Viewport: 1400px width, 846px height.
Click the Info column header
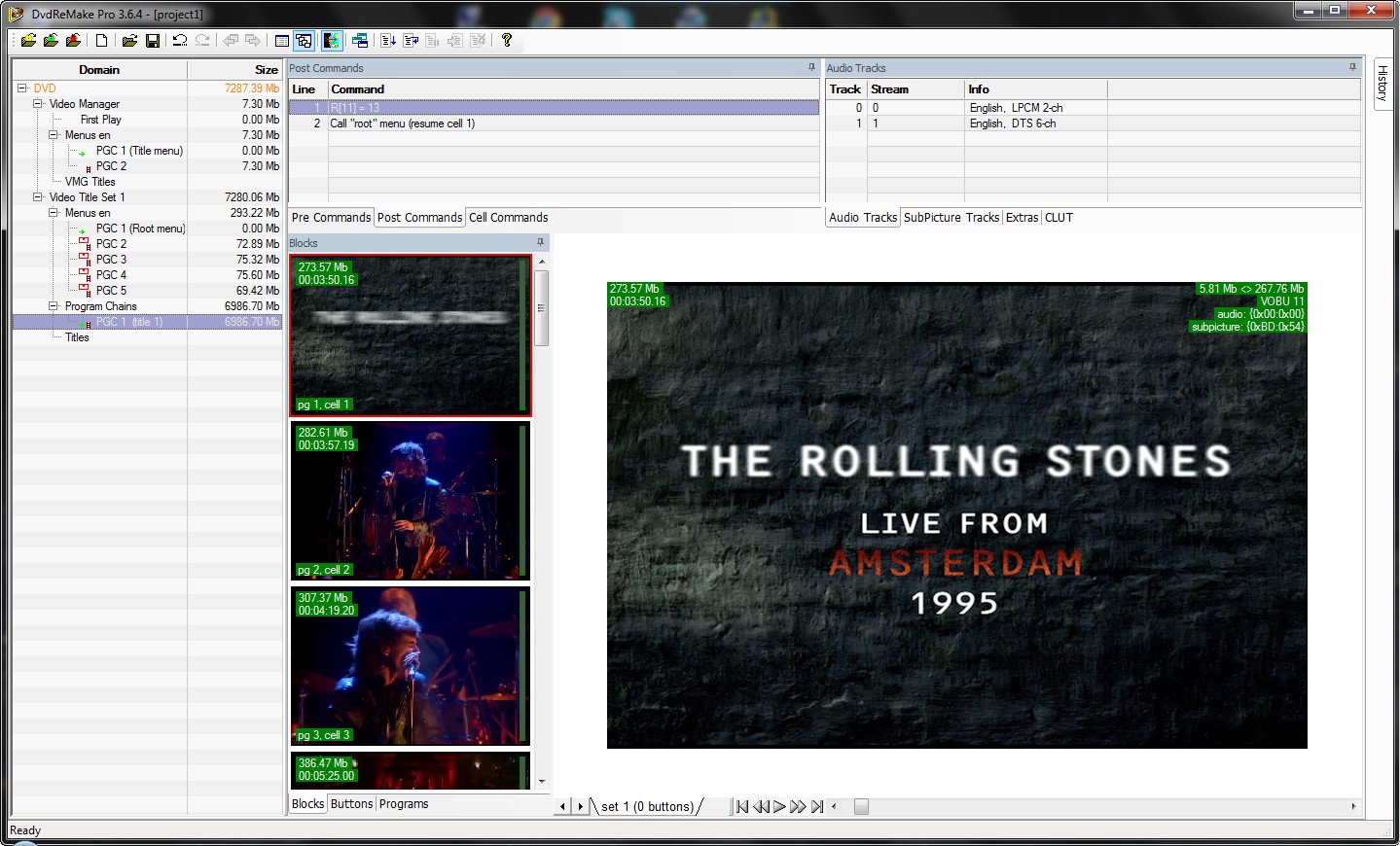click(1035, 89)
